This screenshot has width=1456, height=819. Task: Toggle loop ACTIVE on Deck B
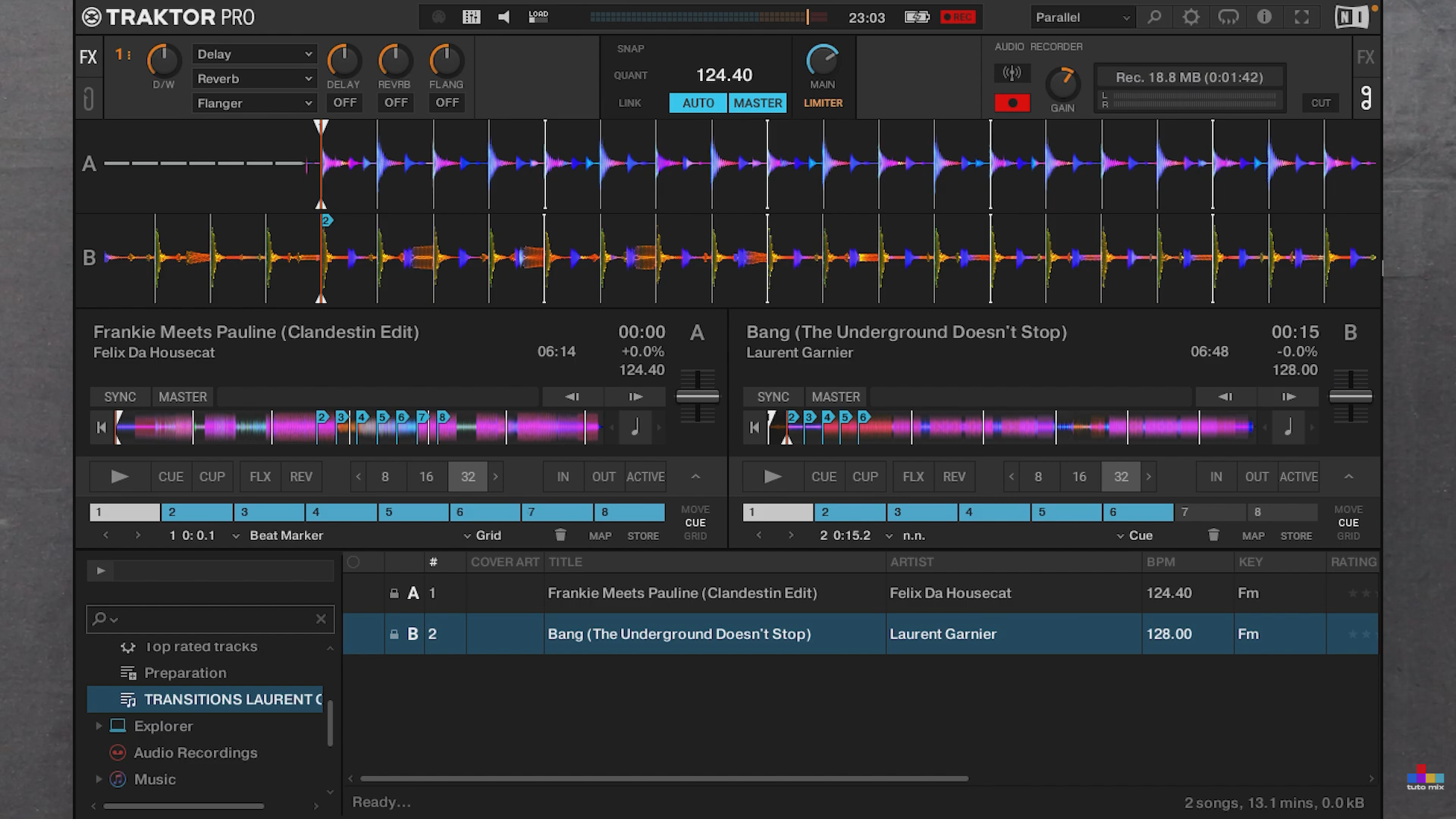tap(1298, 476)
